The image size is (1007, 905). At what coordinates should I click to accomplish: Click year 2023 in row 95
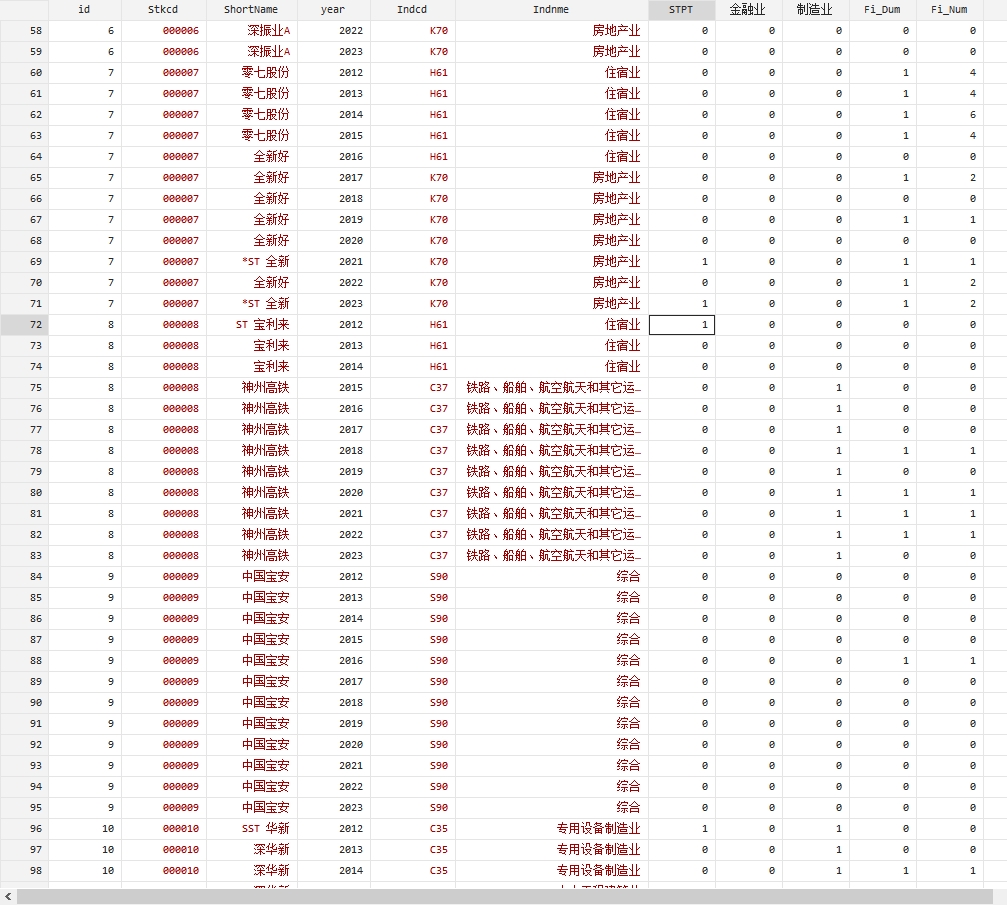tap(351, 808)
